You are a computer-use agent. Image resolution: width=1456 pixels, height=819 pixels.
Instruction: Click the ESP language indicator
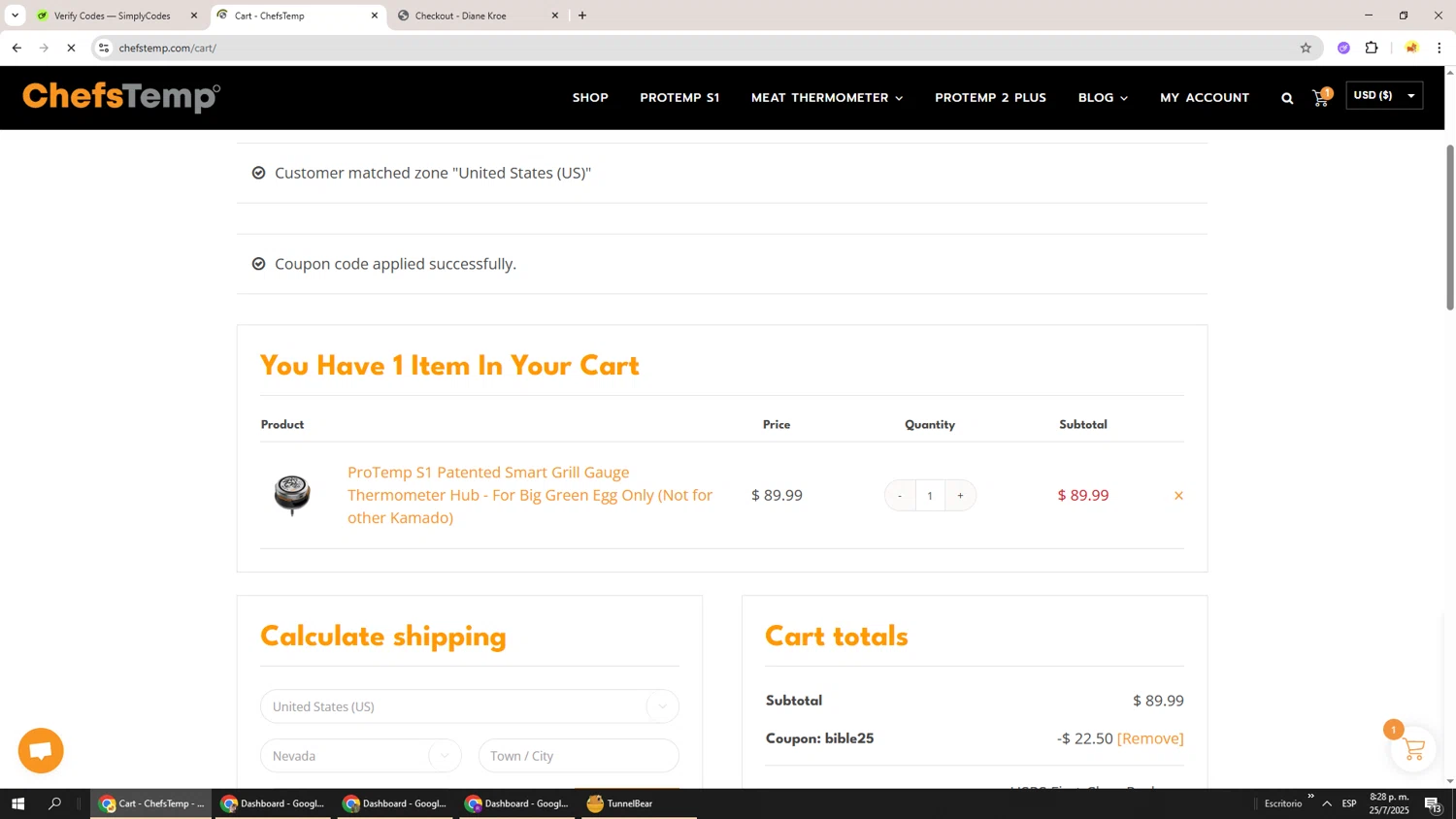click(1349, 803)
